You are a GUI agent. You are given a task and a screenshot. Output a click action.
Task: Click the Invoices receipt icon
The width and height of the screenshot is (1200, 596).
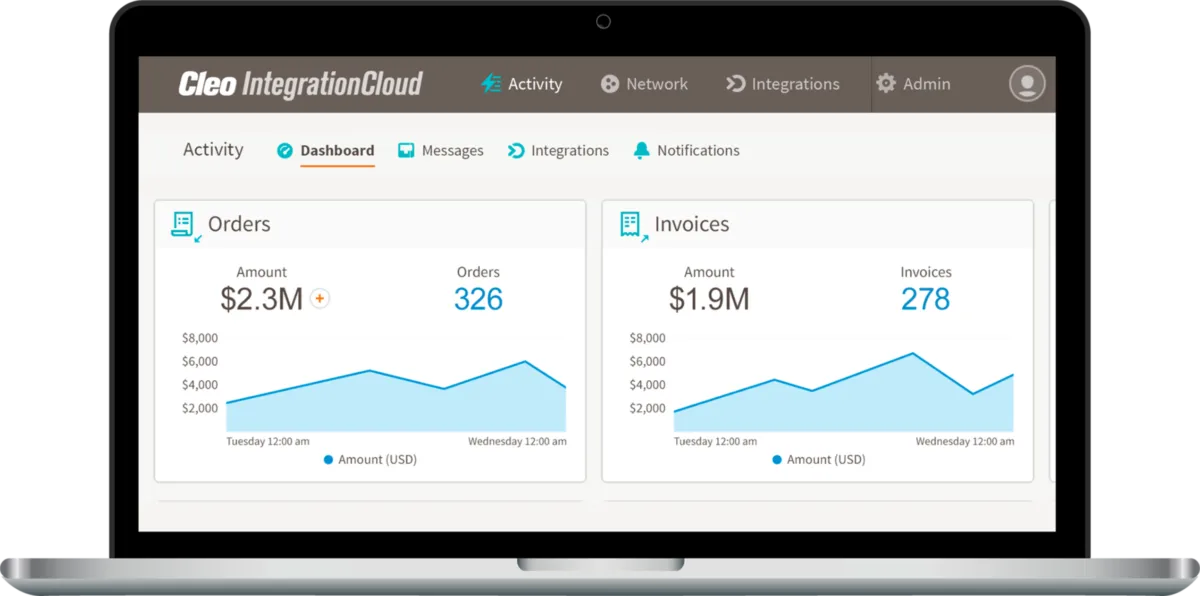click(630, 225)
